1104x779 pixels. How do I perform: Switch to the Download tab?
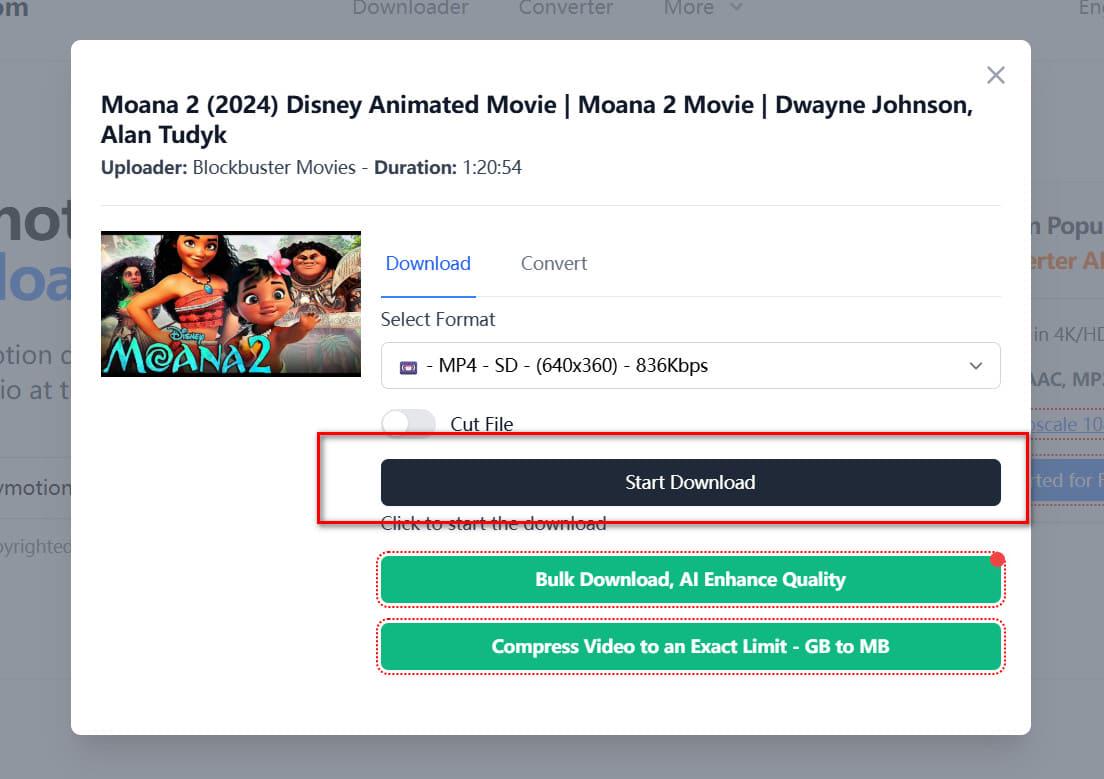pos(428,263)
